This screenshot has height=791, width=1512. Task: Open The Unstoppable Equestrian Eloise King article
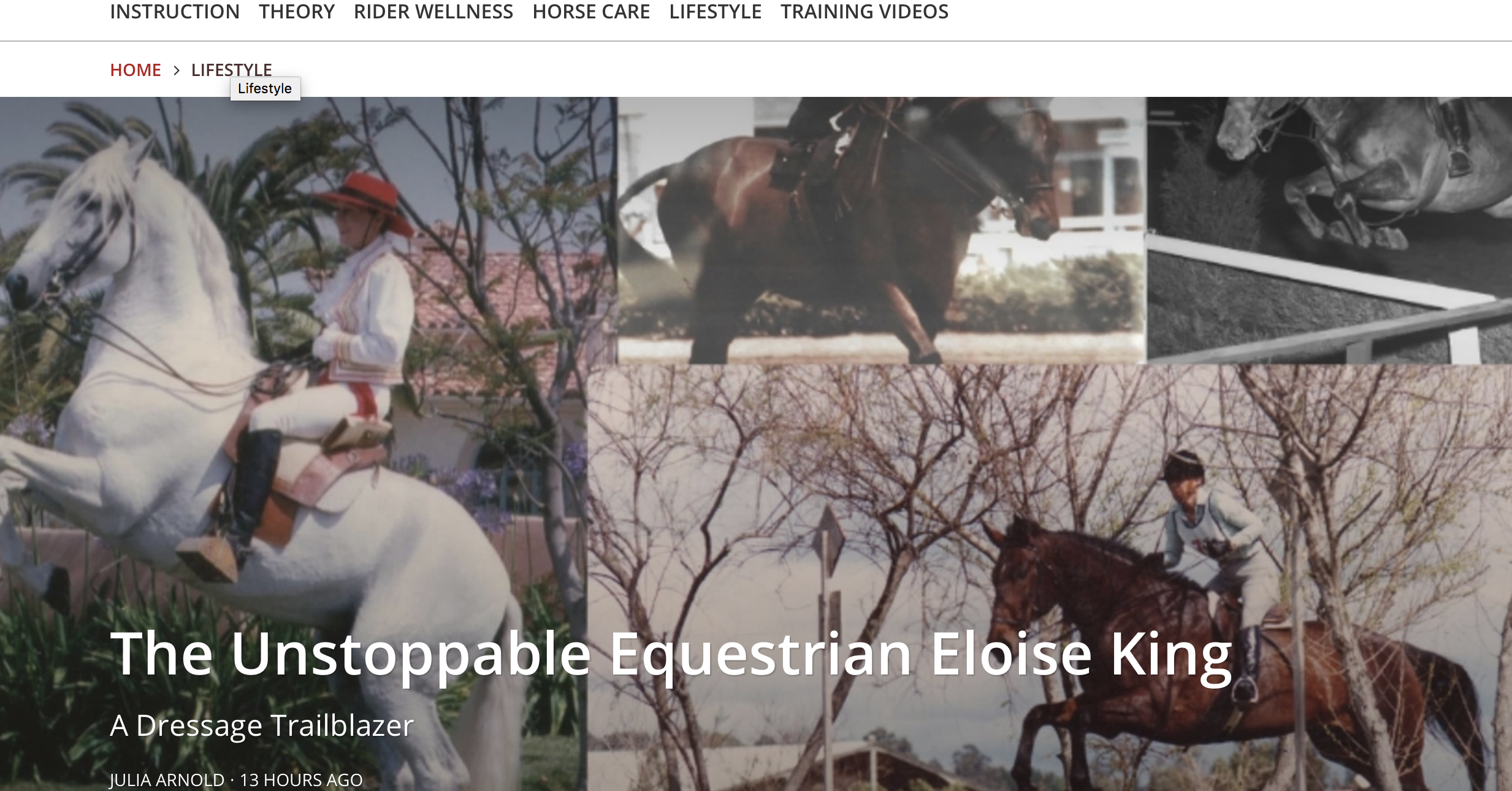point(671,655)
